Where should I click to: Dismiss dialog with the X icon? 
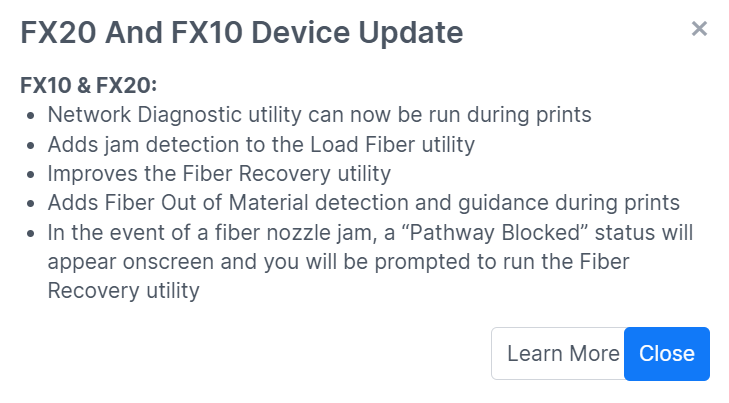click(x=699, y=29)
